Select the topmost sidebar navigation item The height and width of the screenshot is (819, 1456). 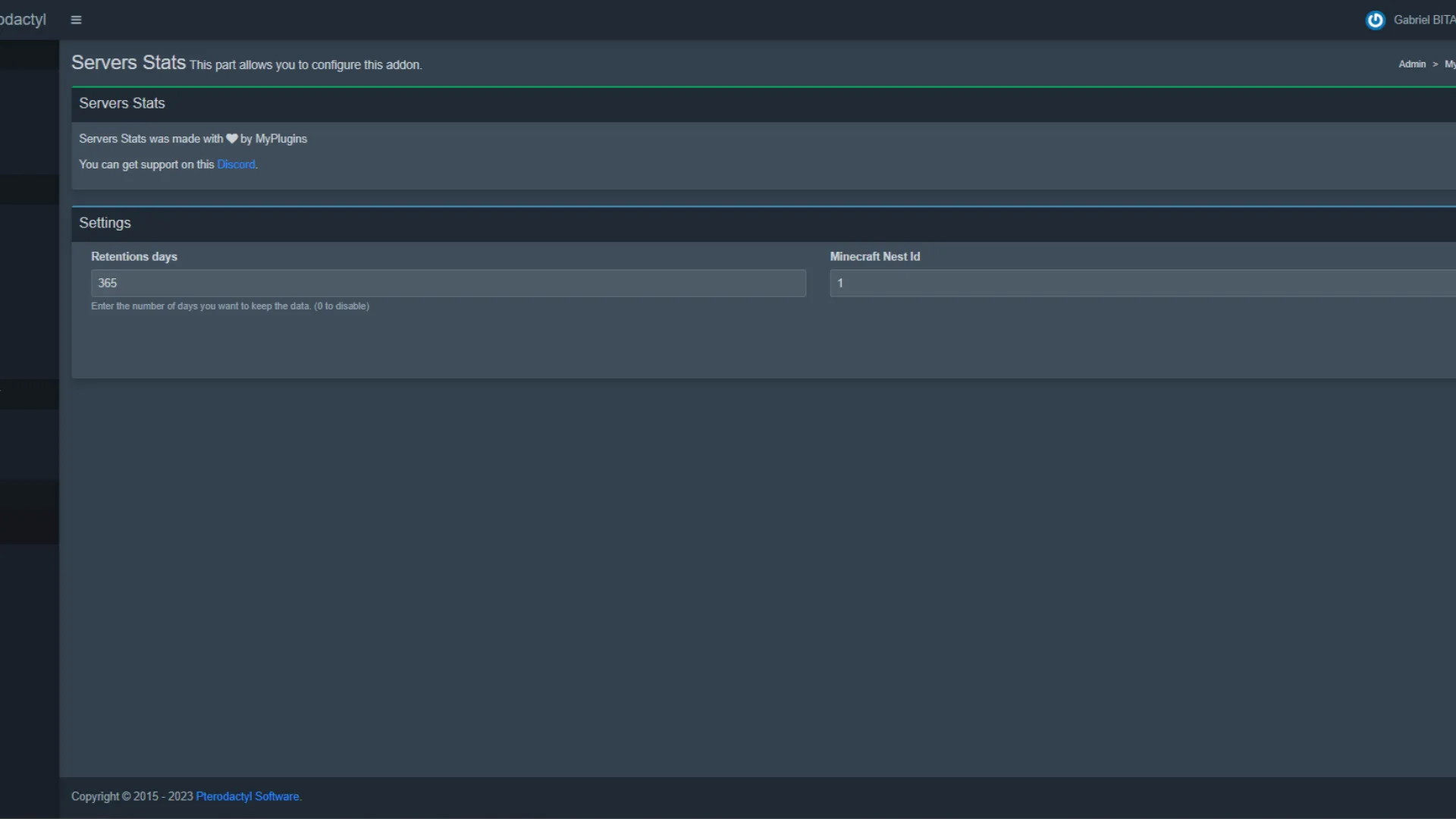(x=29, y=53)
